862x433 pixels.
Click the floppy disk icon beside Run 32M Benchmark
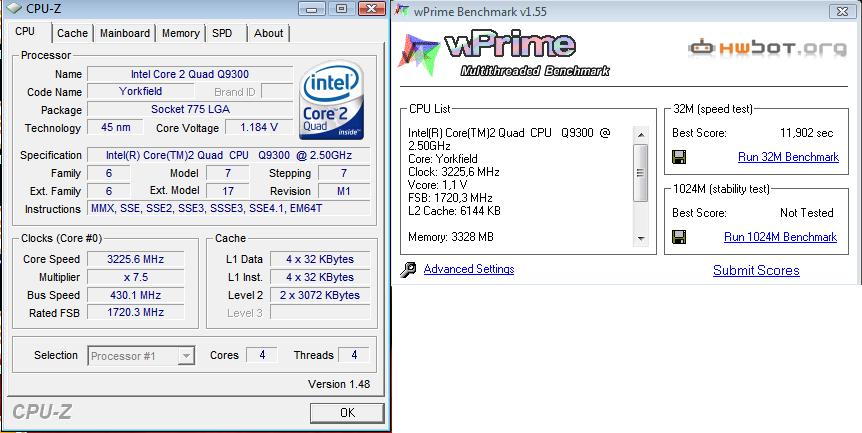[679, 157]
